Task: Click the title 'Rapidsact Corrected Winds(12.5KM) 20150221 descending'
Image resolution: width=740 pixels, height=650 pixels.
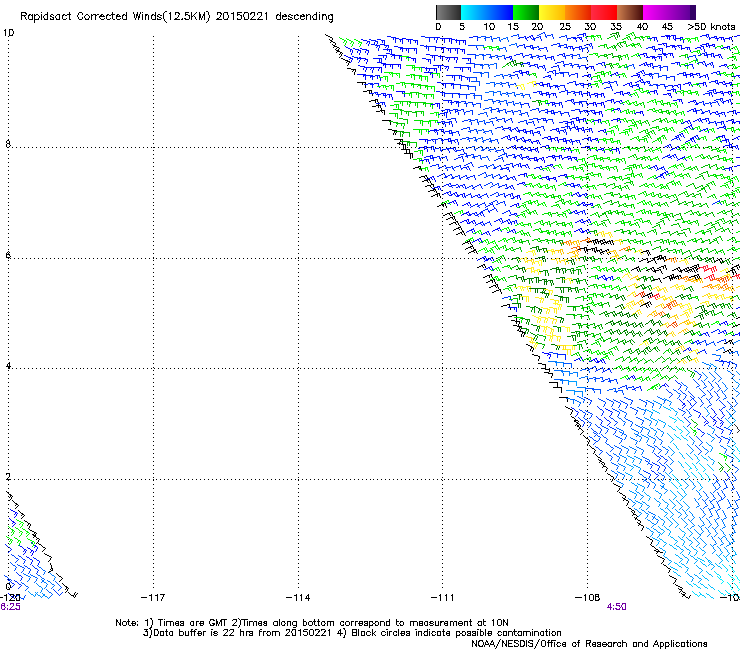Action: (177, 17)
